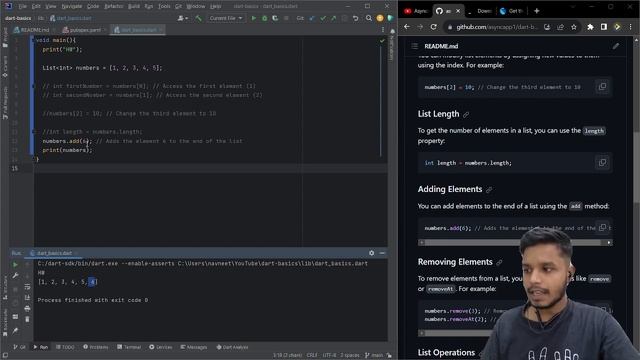Go back in the browser
The image size is (640, 360).
click(x=407, y=27)
